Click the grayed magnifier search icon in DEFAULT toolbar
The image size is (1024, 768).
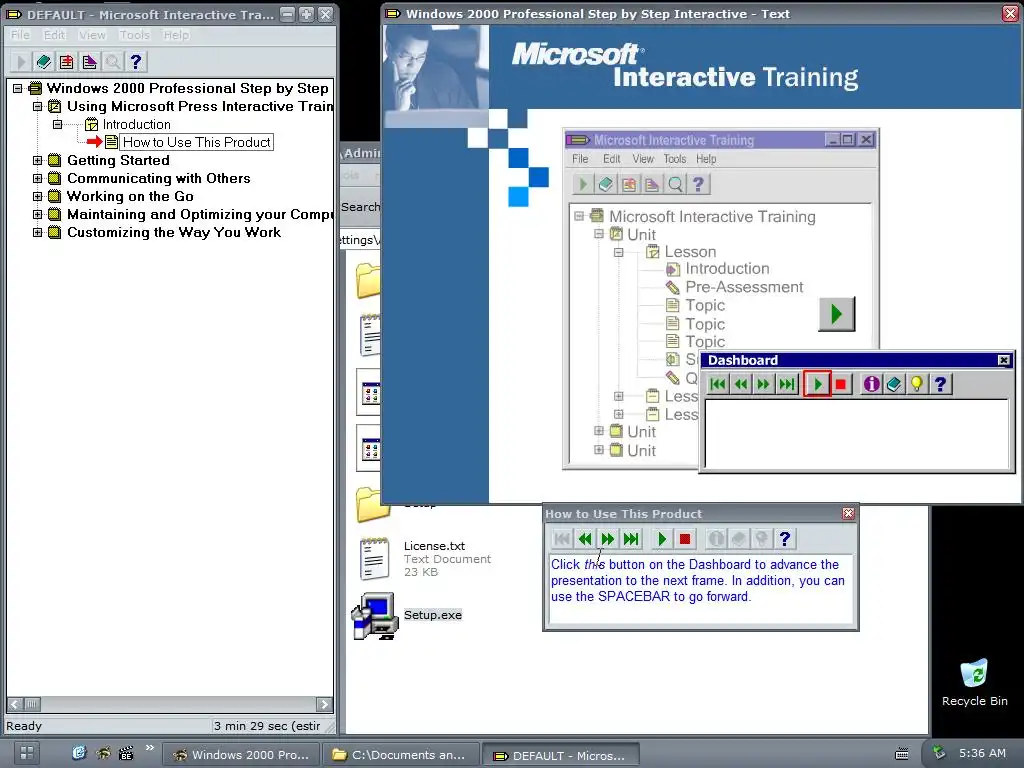click(113, 62)
